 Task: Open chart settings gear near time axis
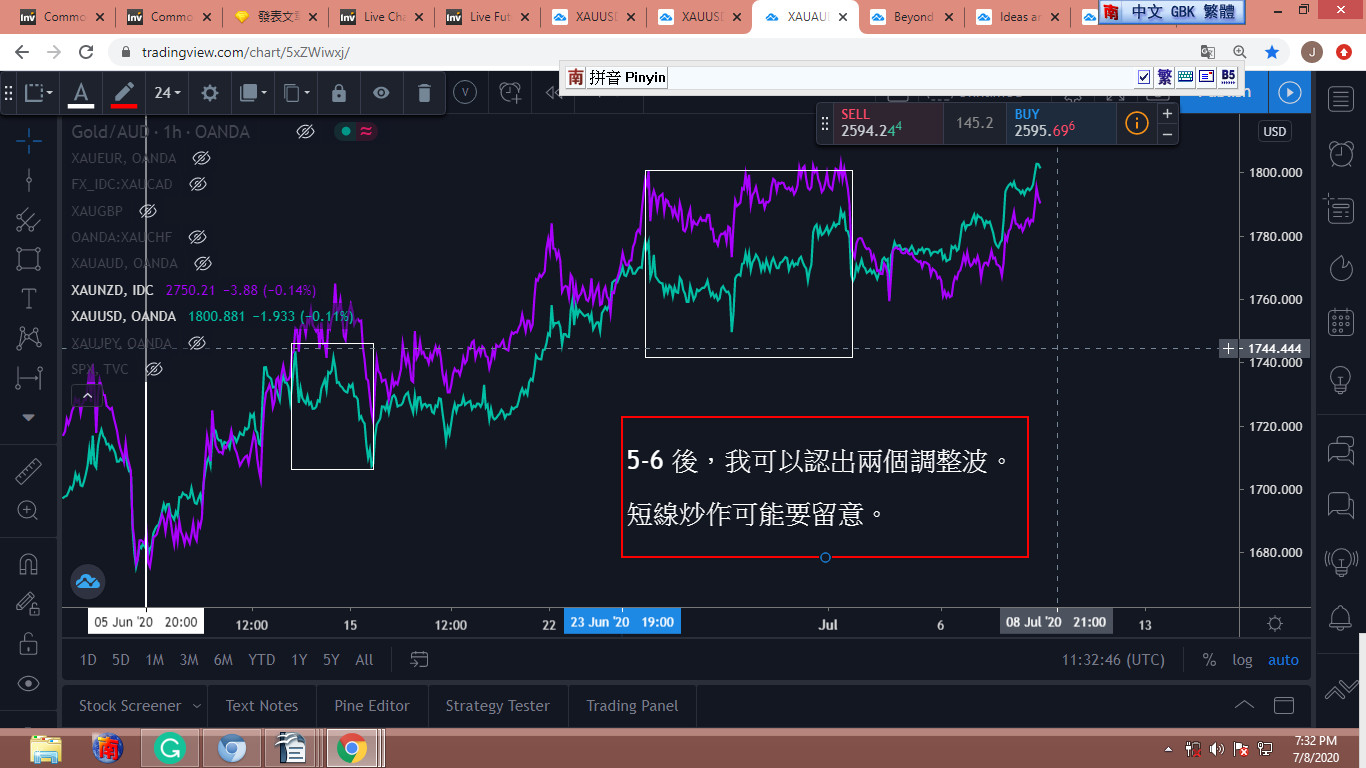point(1275,623)
